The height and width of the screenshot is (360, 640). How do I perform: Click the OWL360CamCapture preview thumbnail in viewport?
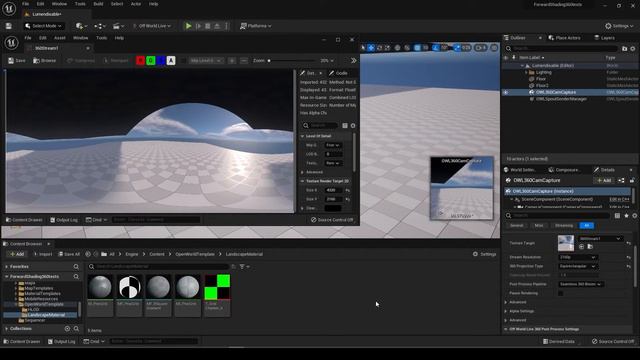click(x=462, y=188)
